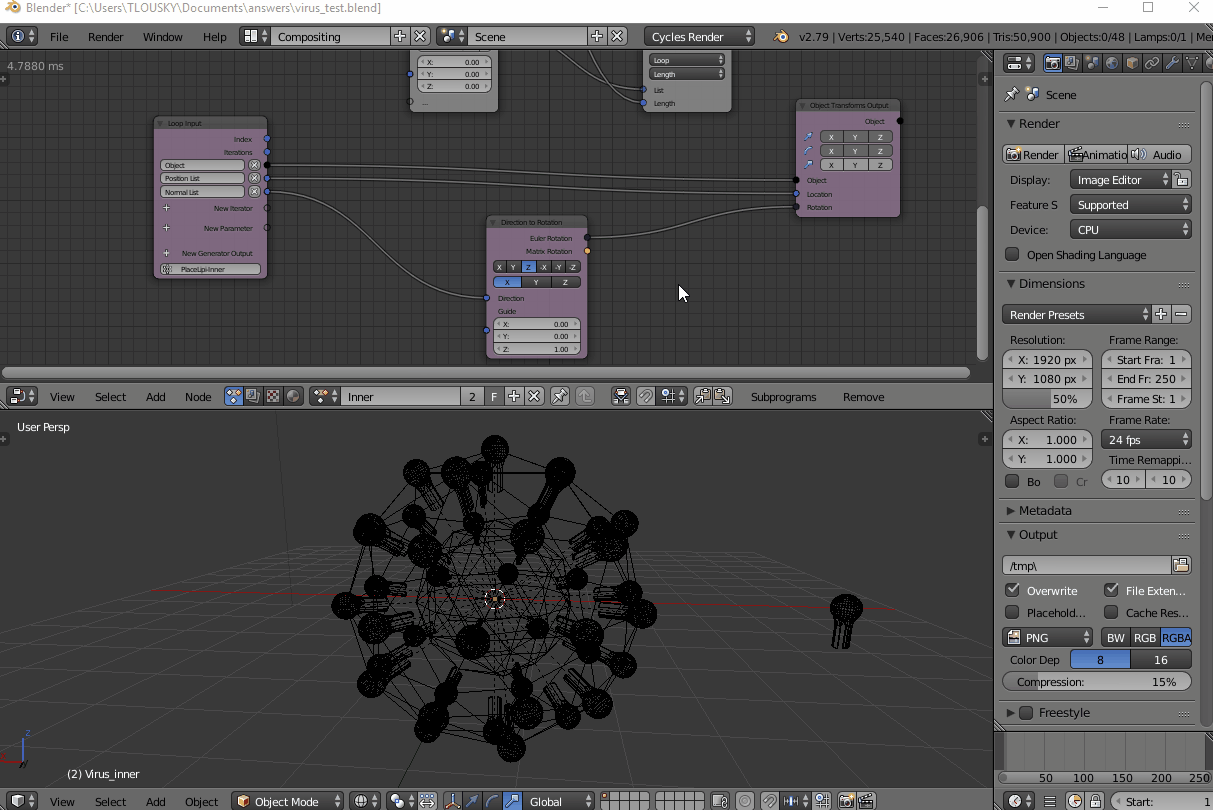Image resolution: width=1213 pixels, height=810 pixels.
Task: Open the Device dropdown set to CPU
Action: (1128, 229)
